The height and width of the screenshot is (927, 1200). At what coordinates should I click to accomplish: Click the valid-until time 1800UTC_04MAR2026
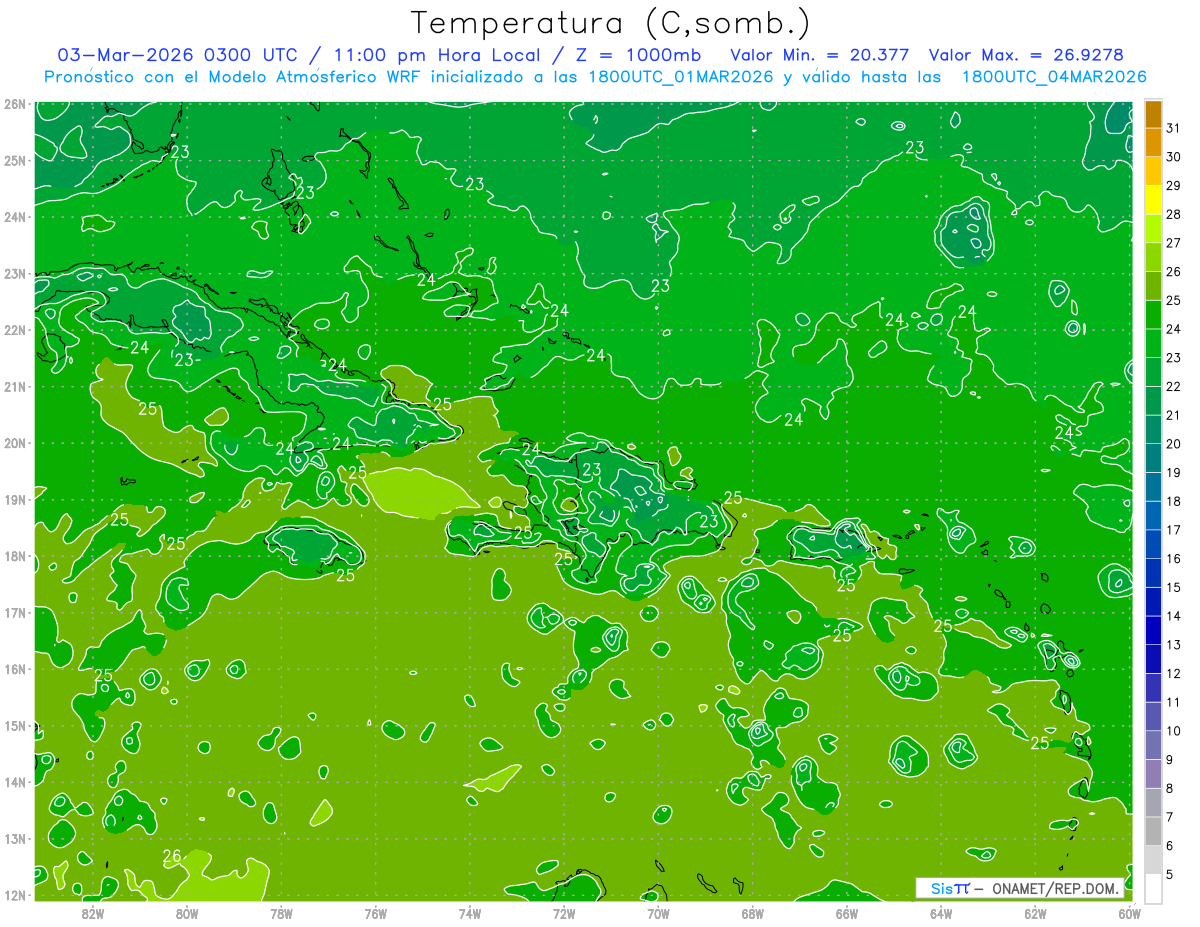pos(1053,77)
